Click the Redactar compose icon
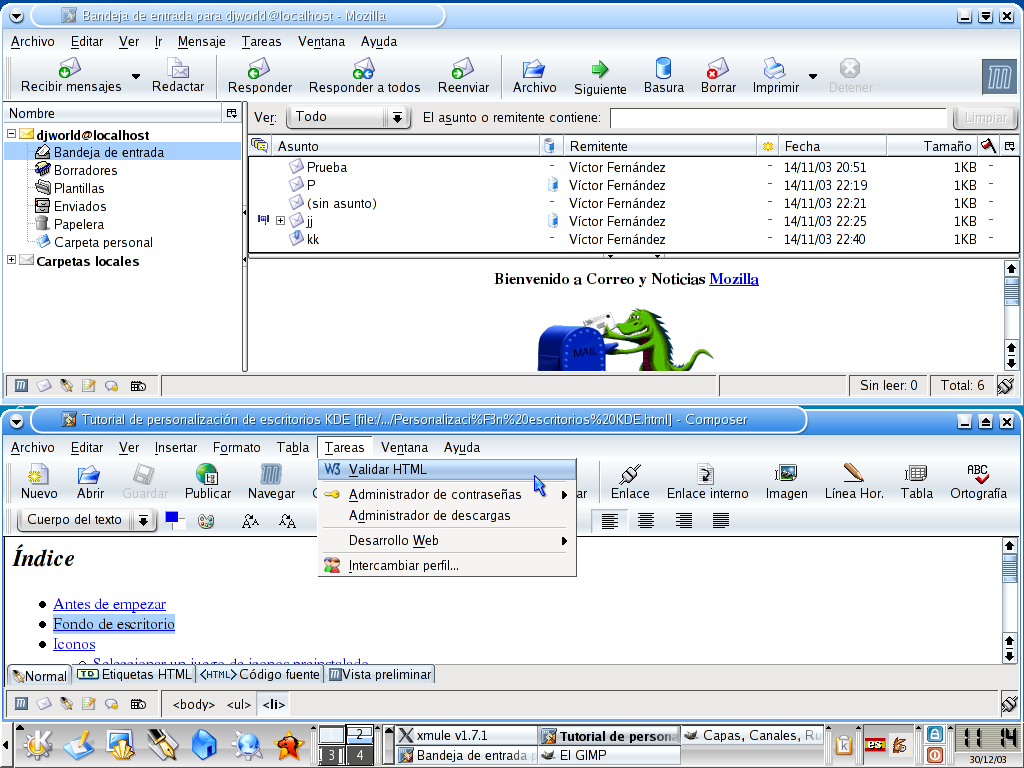Screen dimensions: 1024x768 178,76
